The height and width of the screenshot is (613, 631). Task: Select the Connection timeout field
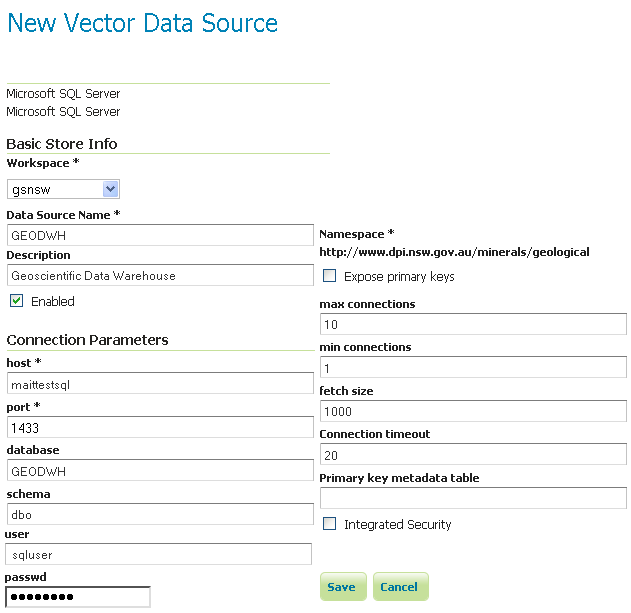[472, 455]
